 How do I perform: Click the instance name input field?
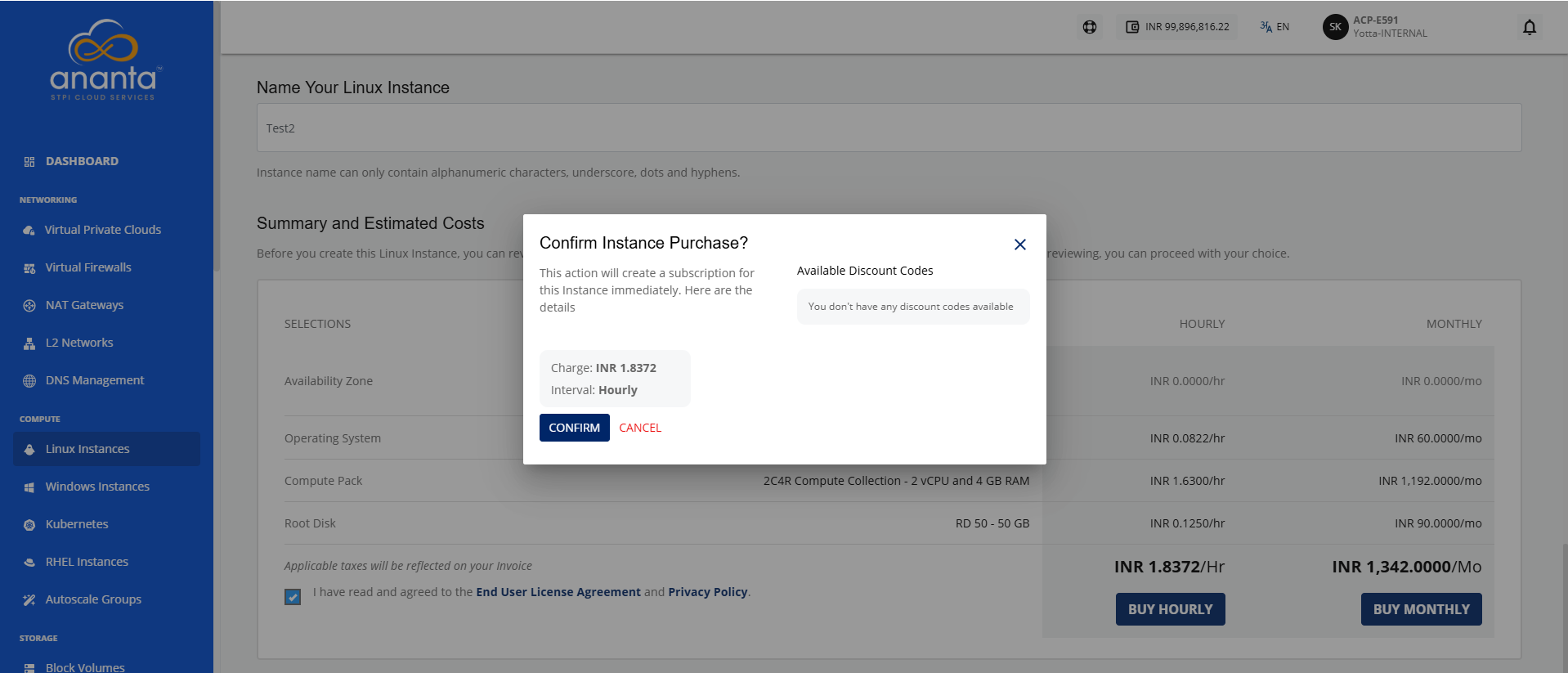point(889,128)
